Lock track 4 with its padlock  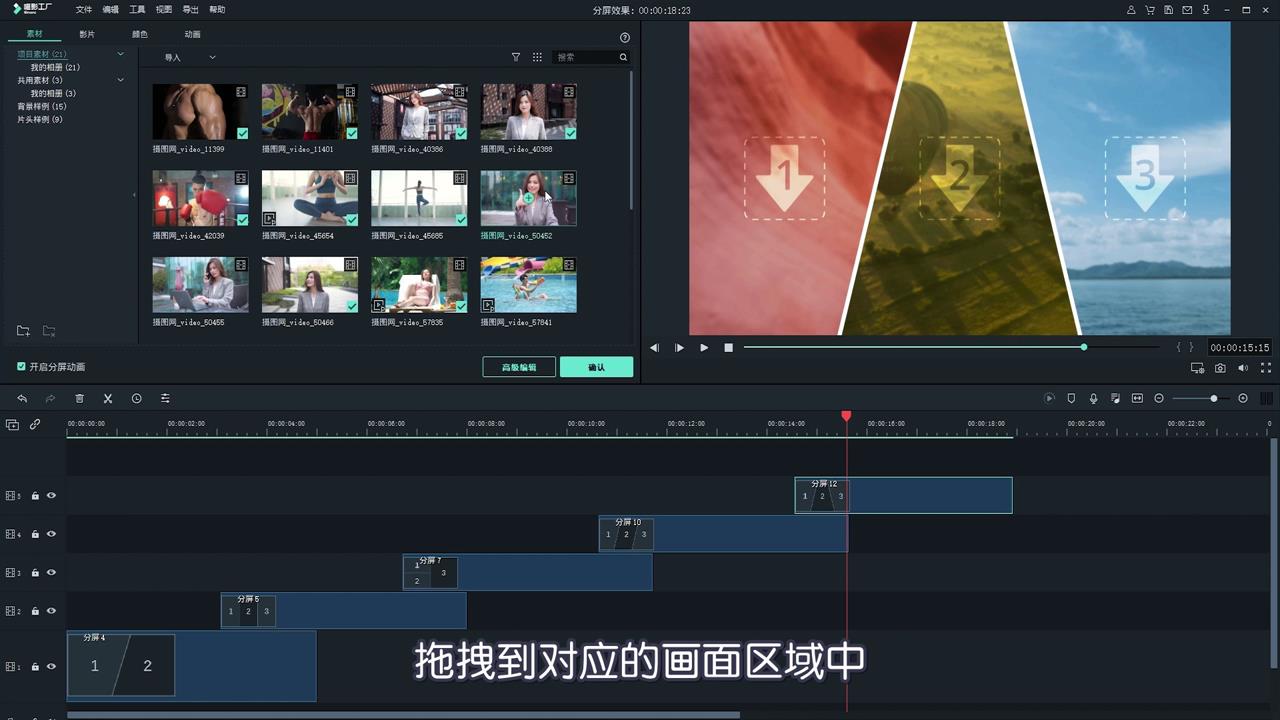pos(35,534)
